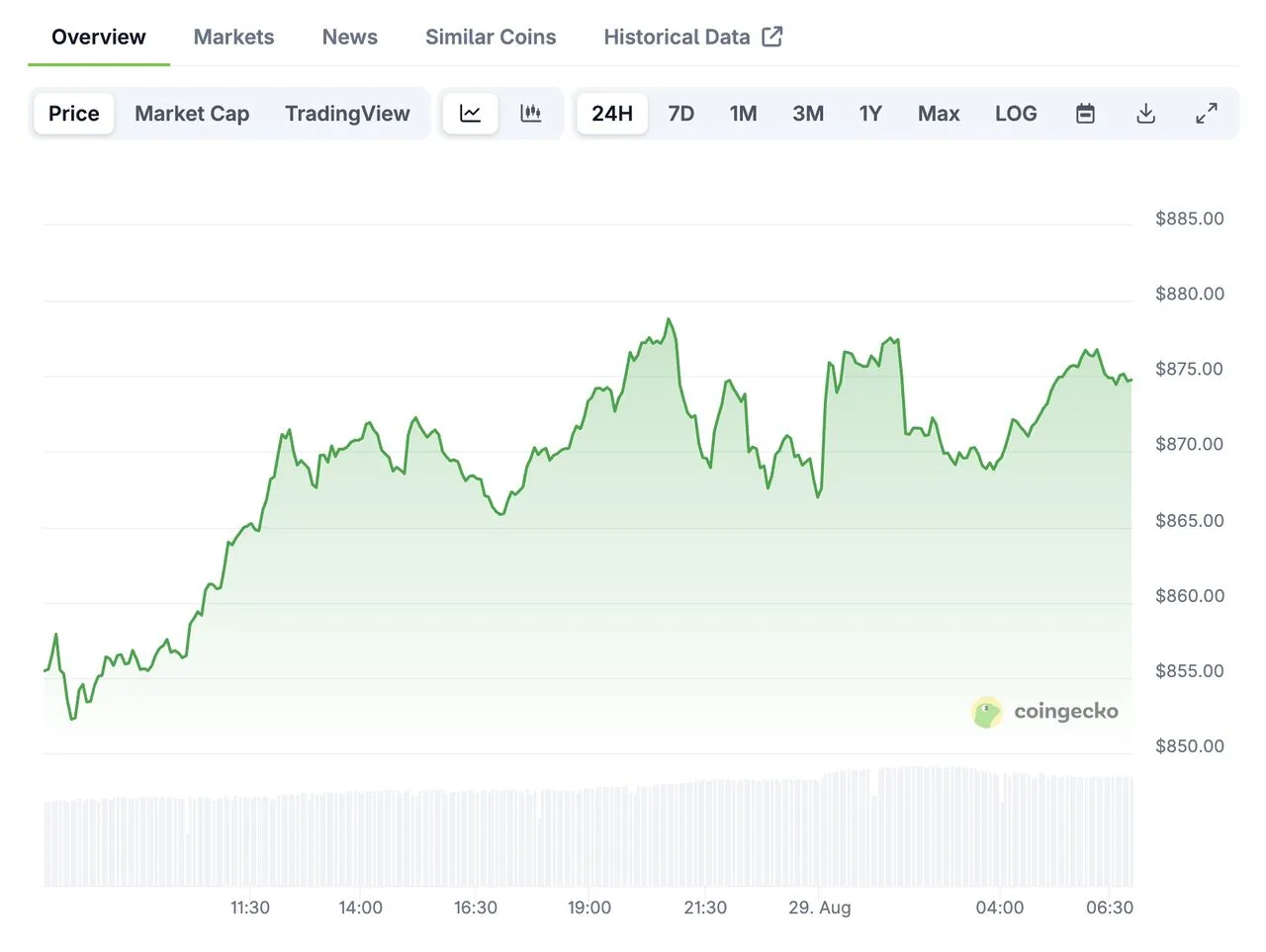
Task: Expand chart to fullscreen
Action: (x=1206, y=114)
